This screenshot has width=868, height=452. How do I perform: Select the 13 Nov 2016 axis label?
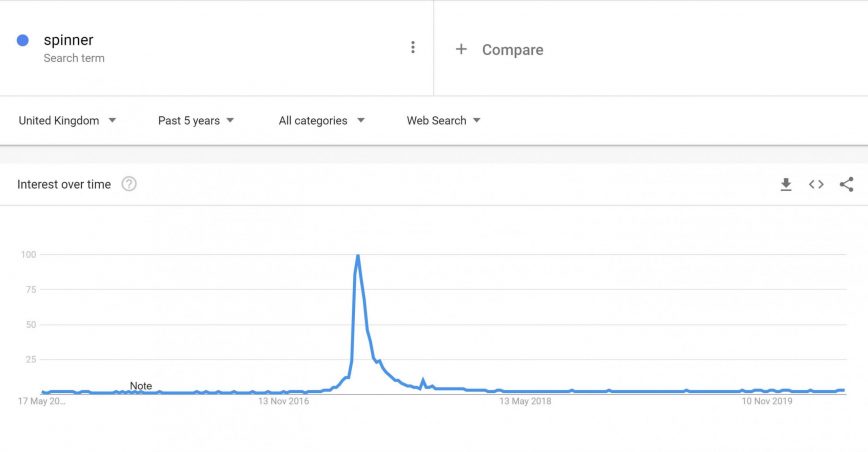[284, 402]
